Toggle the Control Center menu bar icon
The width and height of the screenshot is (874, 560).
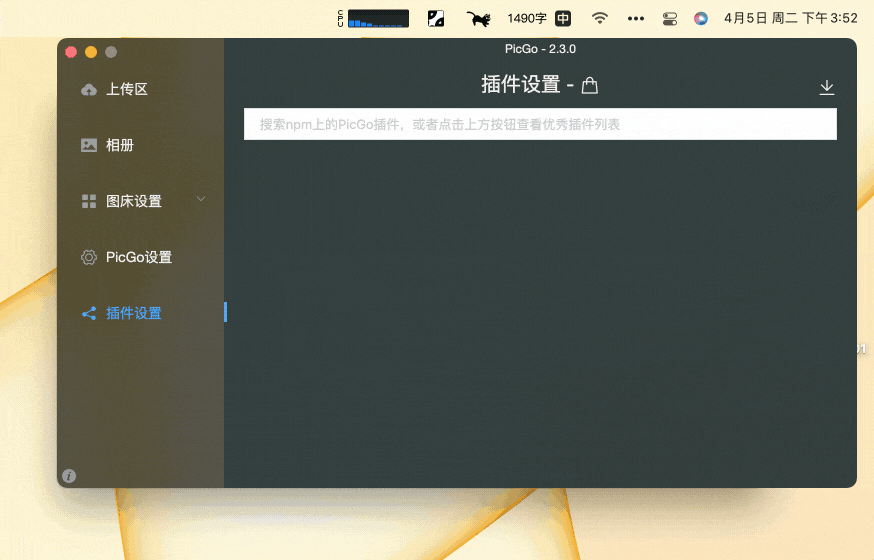point(670,18)
